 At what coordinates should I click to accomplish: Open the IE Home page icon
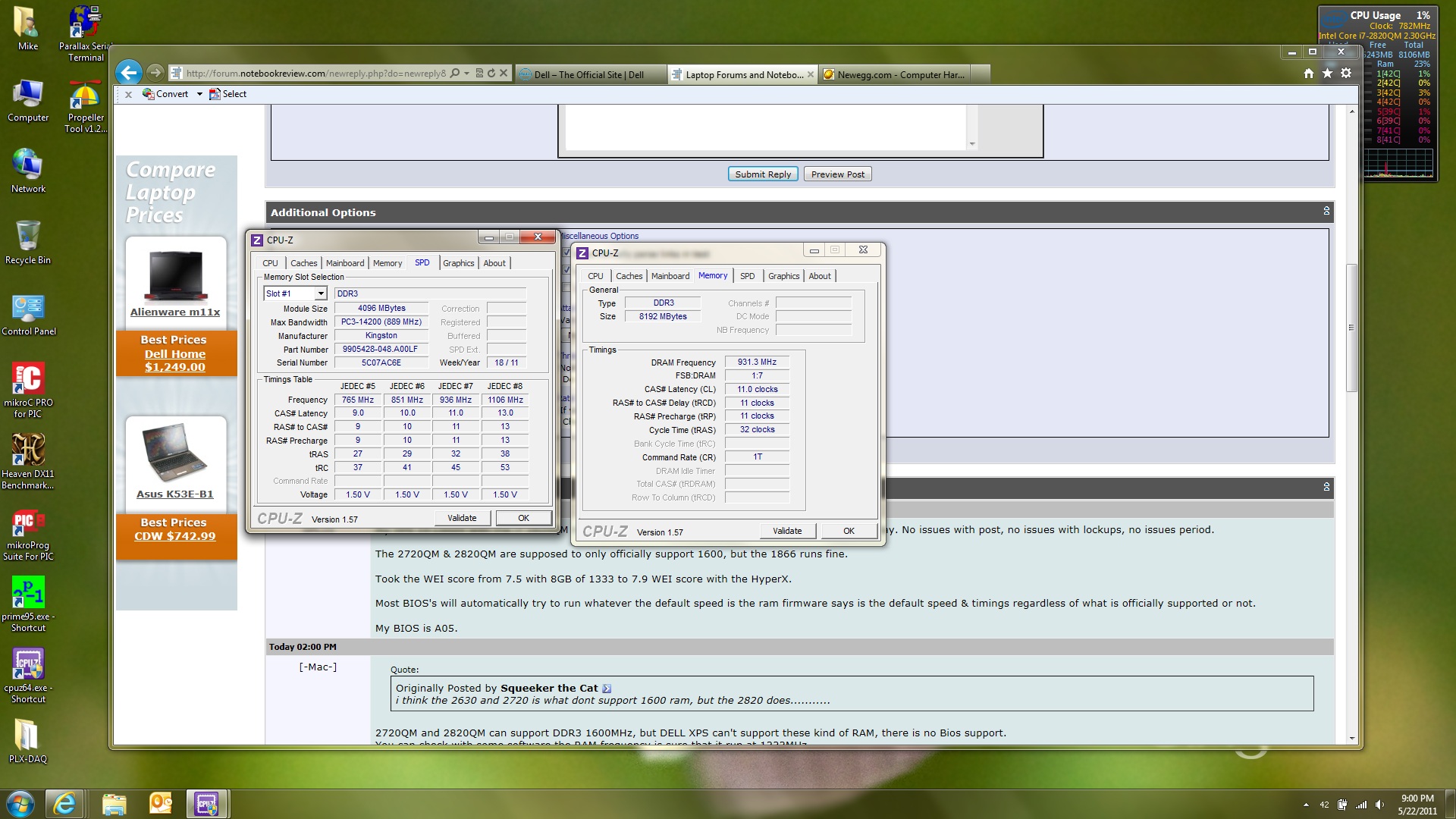[1308, 74]
